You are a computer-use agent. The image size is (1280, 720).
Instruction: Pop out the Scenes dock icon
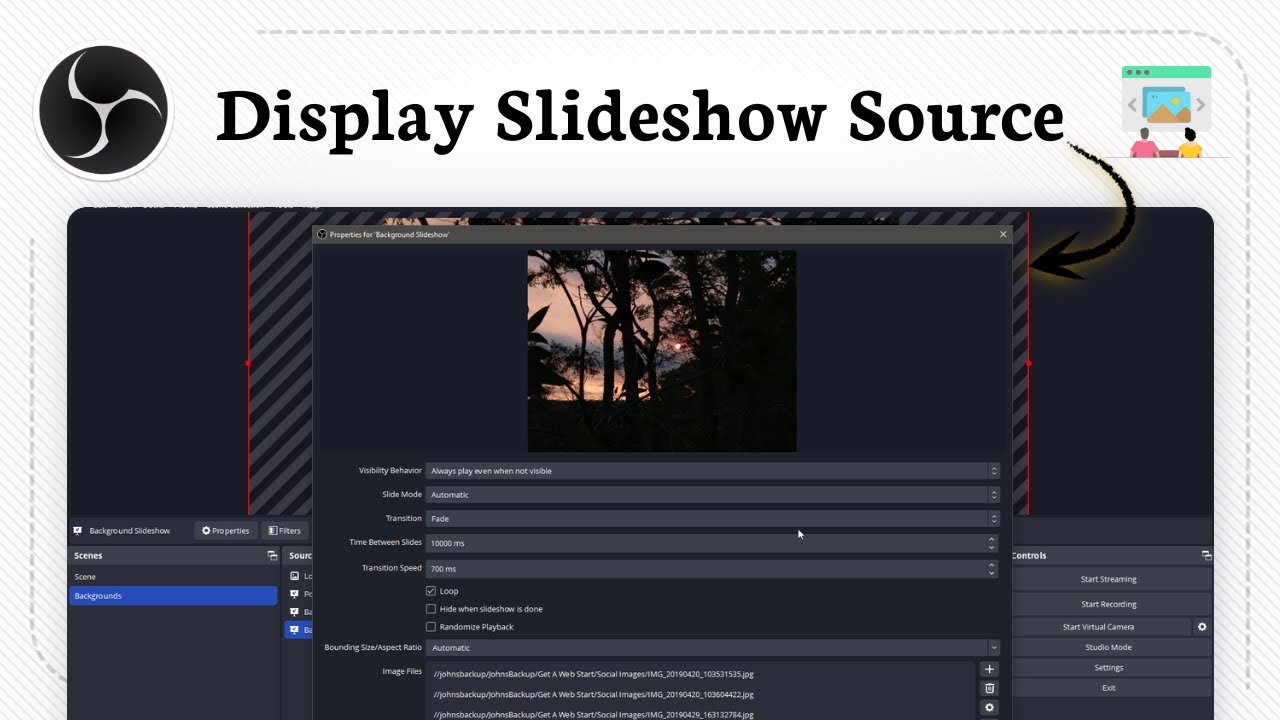click(x=272, y=556)
